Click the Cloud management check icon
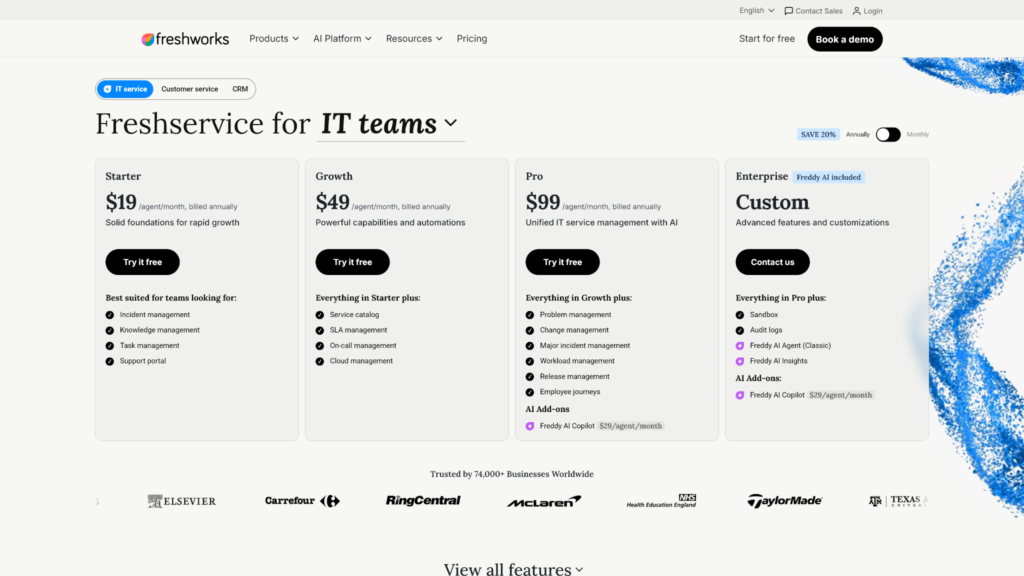 pyautogui.click(x=320, y=361)
